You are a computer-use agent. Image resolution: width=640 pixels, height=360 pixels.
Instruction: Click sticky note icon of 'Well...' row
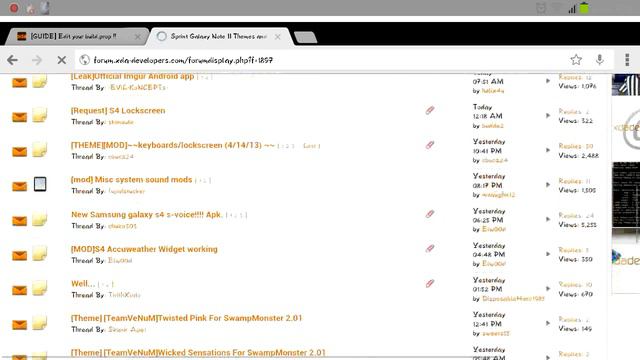click(40, 288)
